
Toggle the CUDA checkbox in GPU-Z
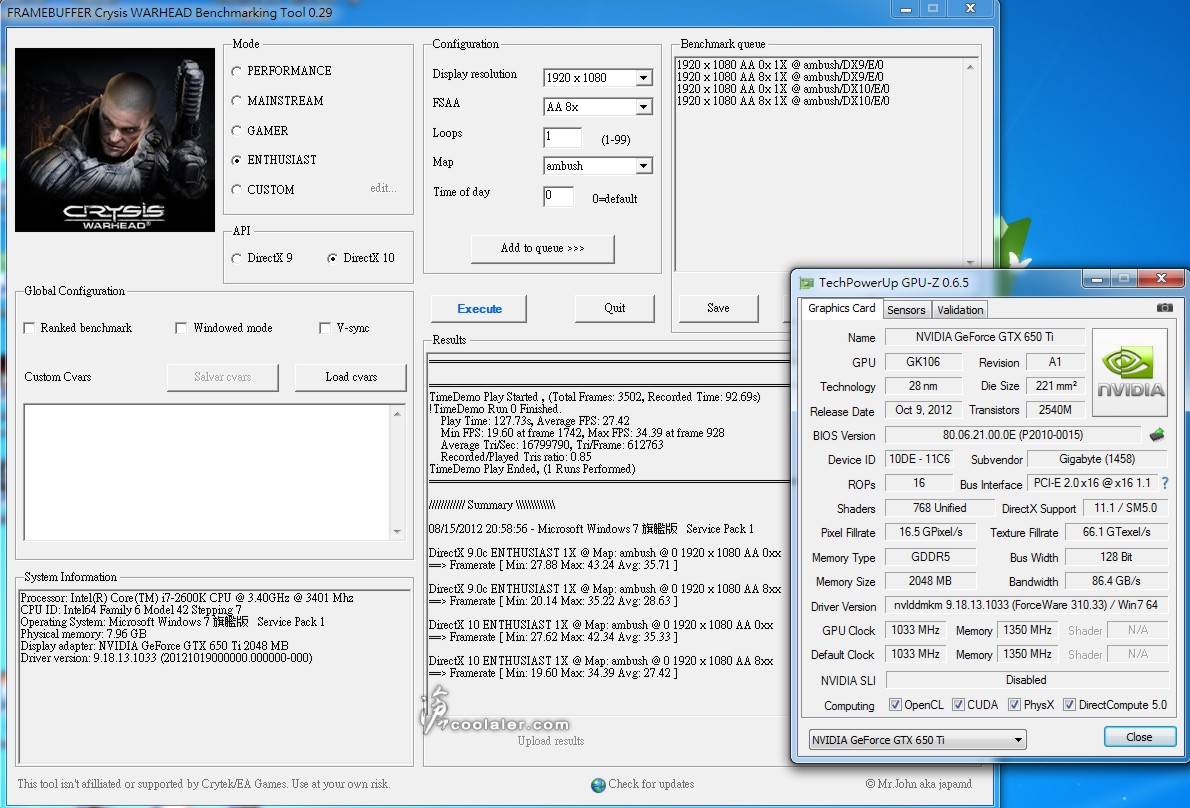point(958,705)
